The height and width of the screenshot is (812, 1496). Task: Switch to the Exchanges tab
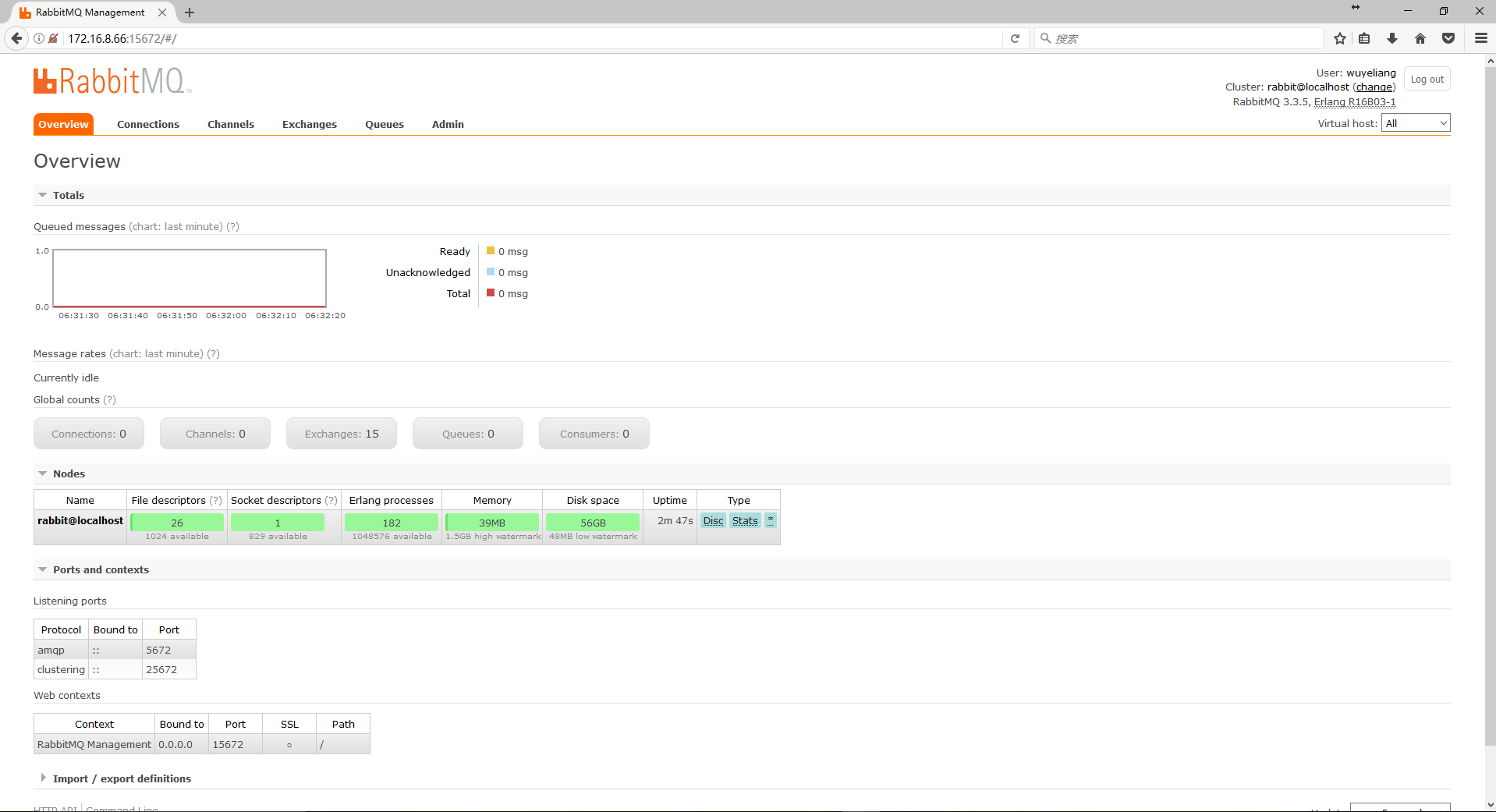(310, 125)
